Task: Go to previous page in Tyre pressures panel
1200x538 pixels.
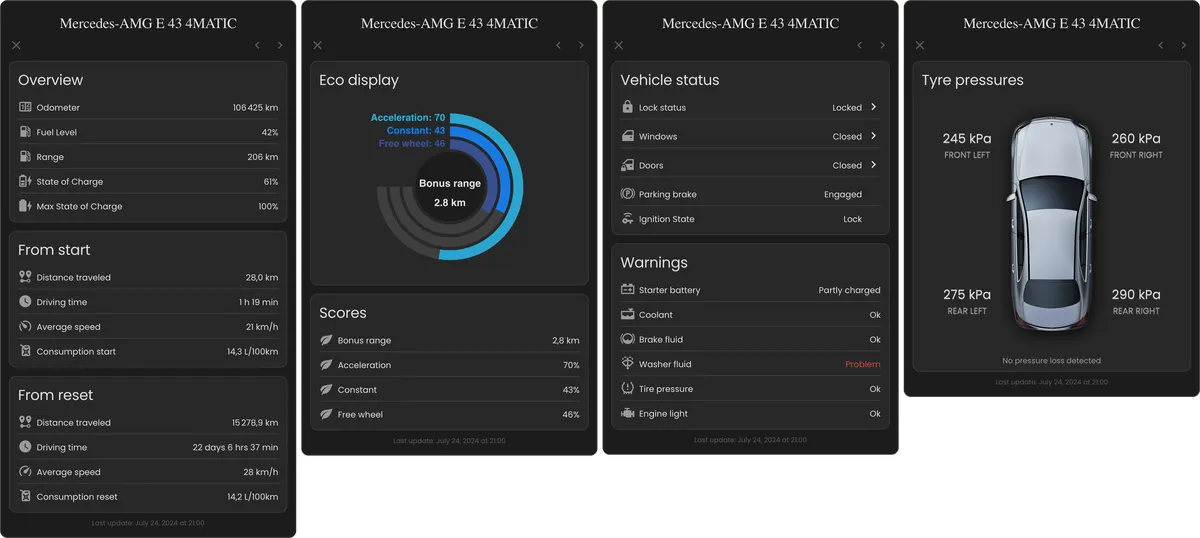Action: 1160,45
